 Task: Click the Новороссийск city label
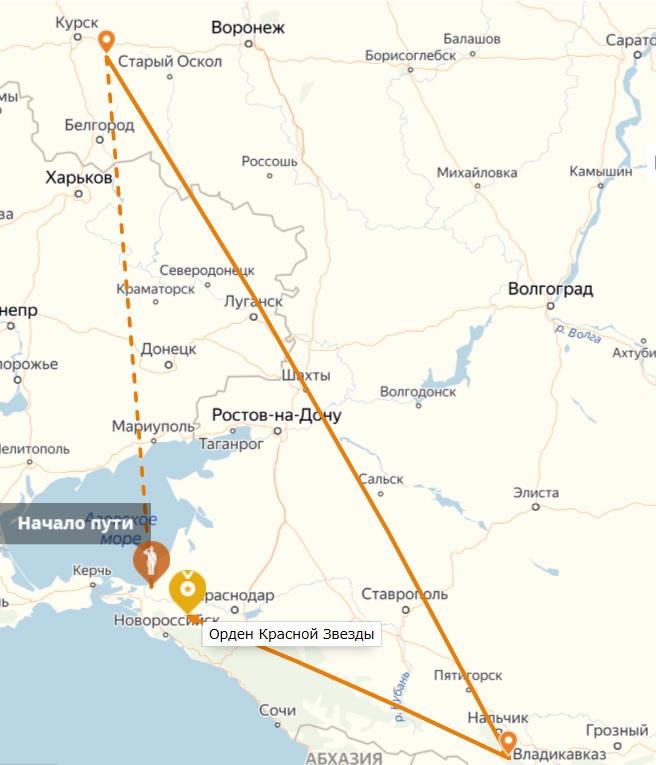click(166, 620)
